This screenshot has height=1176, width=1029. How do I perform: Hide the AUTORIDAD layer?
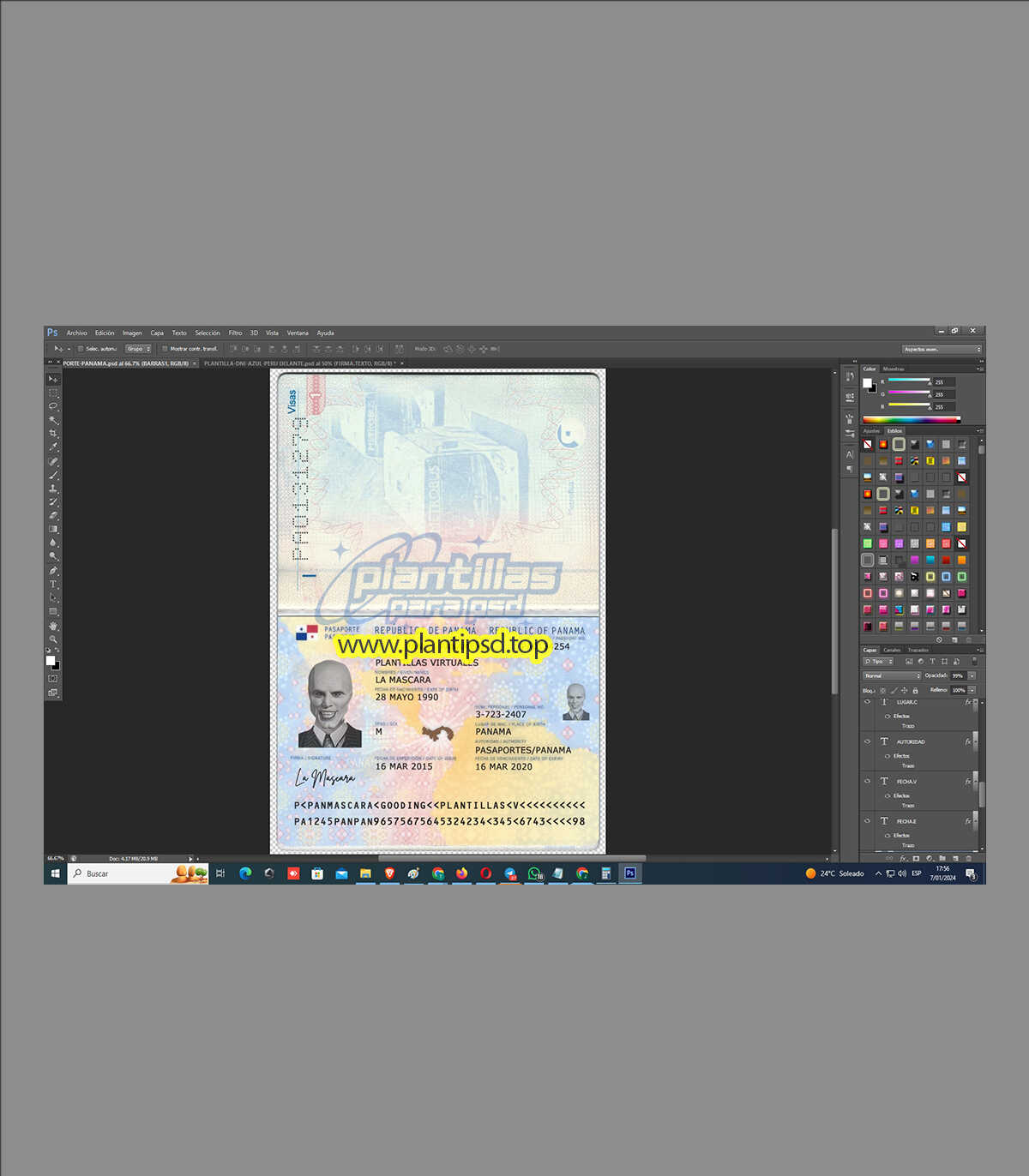tap(867, 741)
